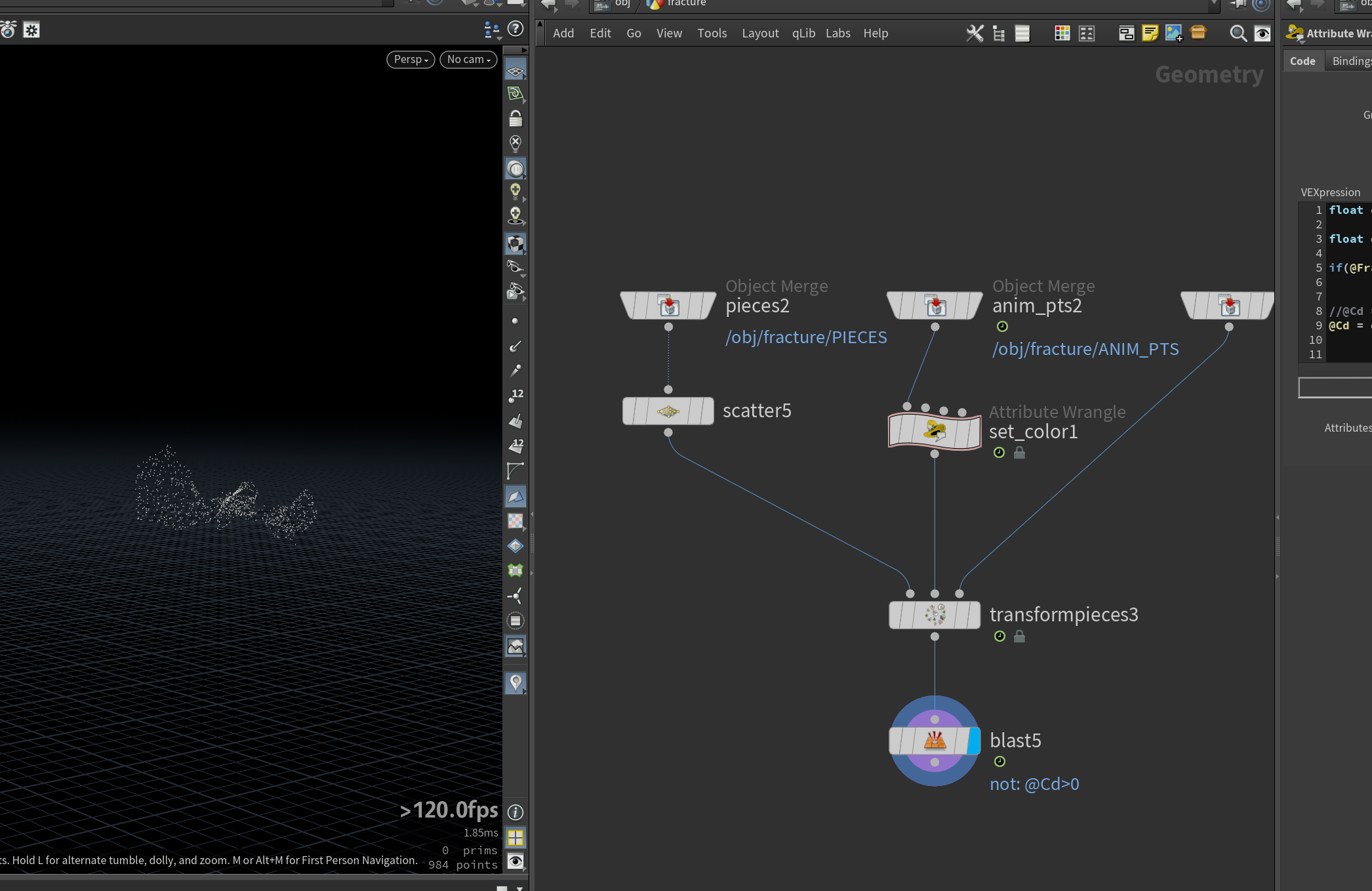
Task: Switch to the Bindings tab
Action: pyautogui.click(x=1352, y=61)
